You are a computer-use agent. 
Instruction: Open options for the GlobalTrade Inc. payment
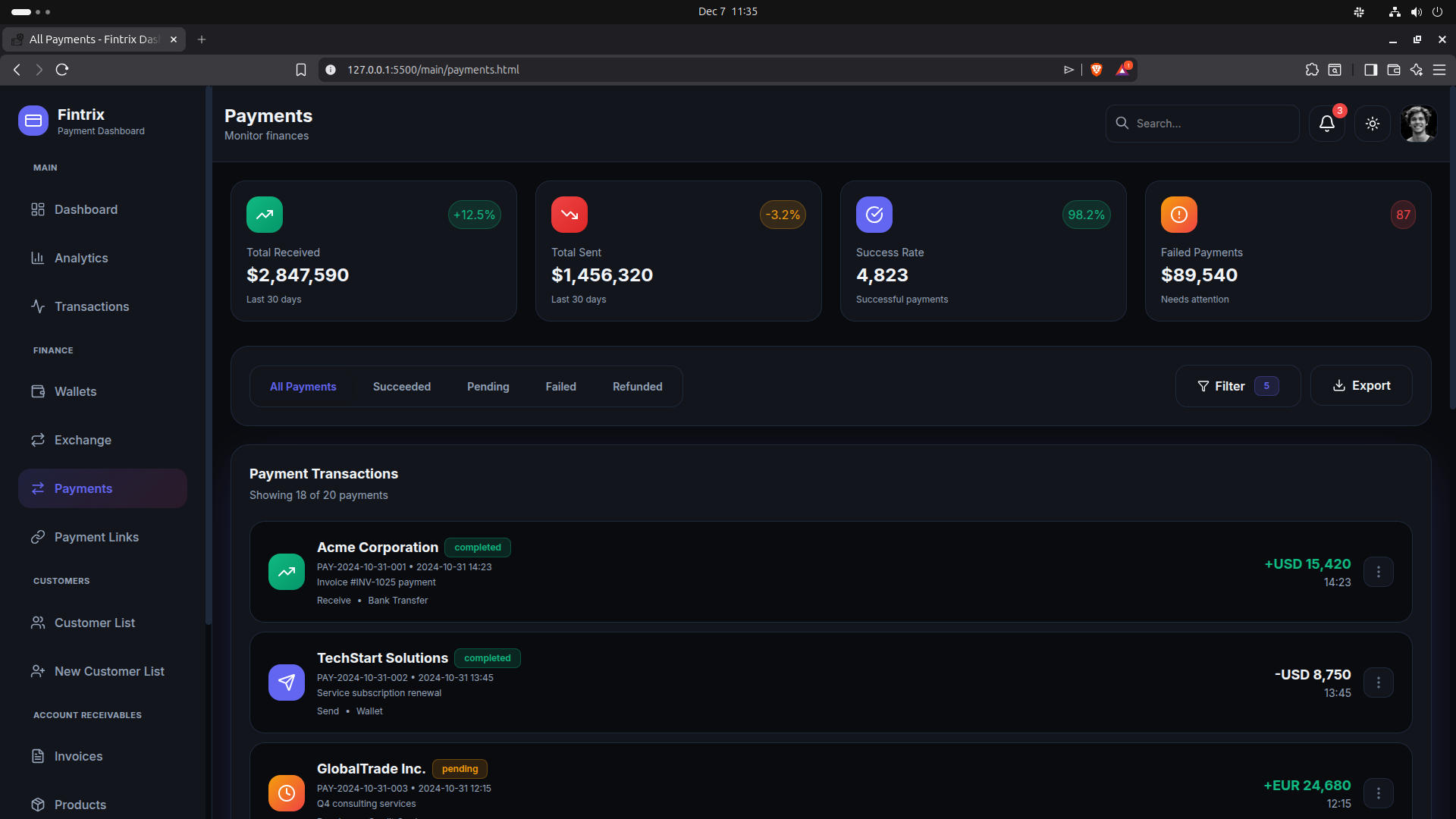click(1378, 793)
